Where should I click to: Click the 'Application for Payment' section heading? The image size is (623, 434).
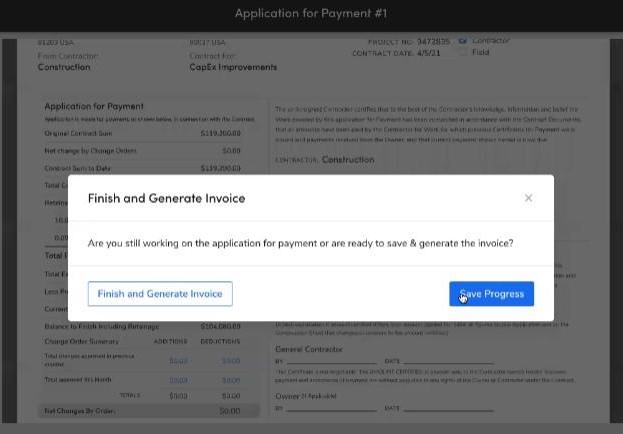94,106
